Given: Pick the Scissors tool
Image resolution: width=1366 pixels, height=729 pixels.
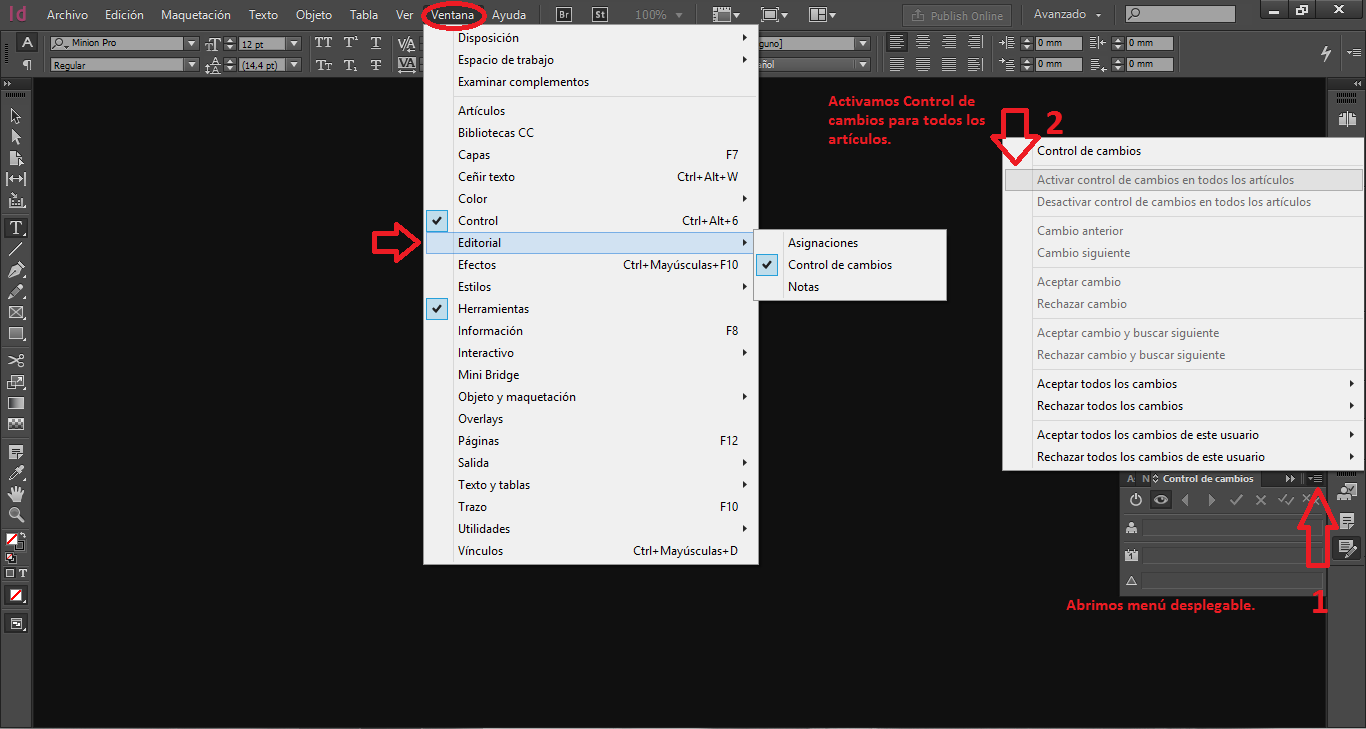Looking at the screenshot, I should coord(16,360).
